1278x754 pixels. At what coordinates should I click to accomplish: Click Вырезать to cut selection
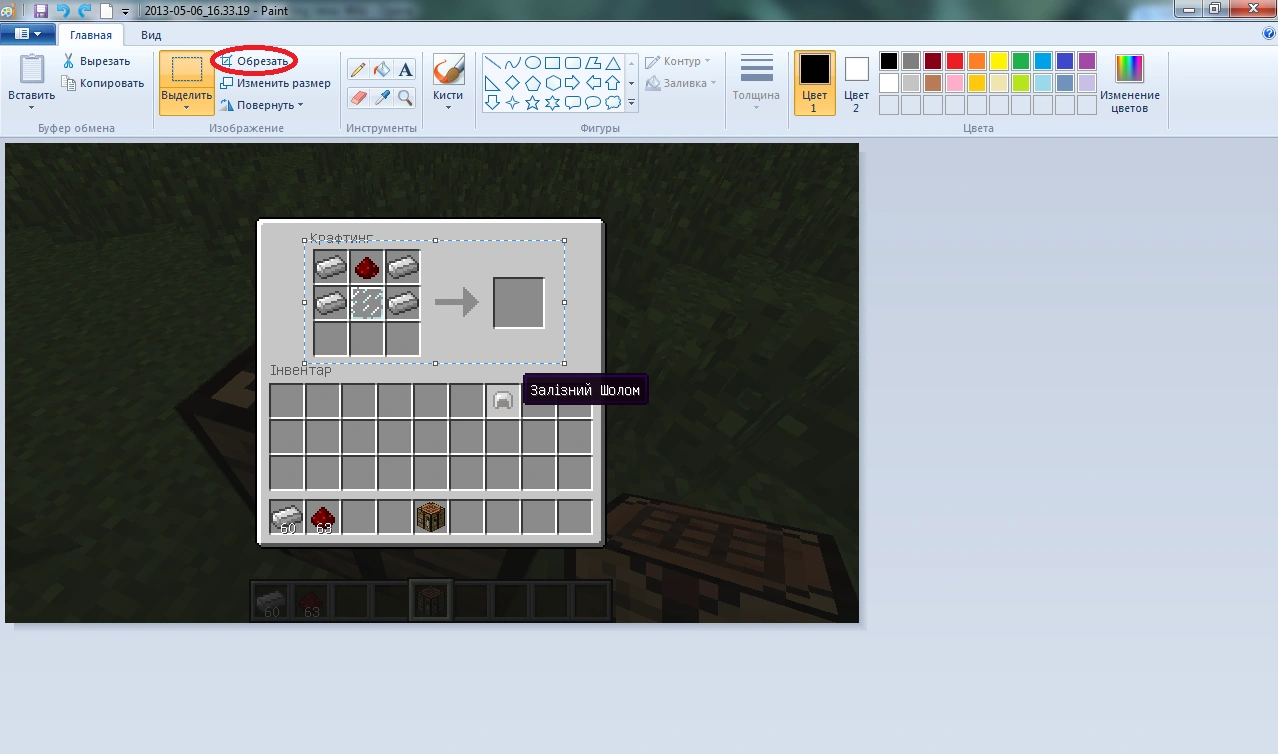coord(96,61)
